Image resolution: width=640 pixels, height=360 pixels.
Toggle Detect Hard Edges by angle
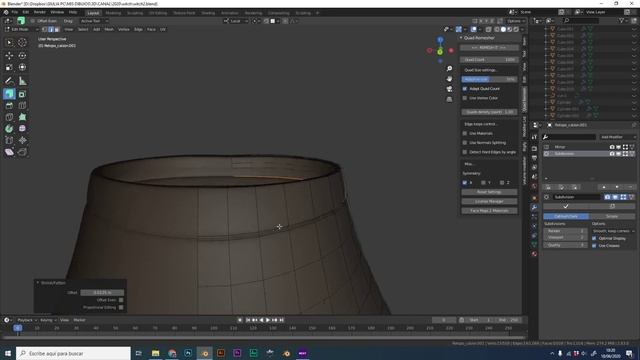pos(464,152)
